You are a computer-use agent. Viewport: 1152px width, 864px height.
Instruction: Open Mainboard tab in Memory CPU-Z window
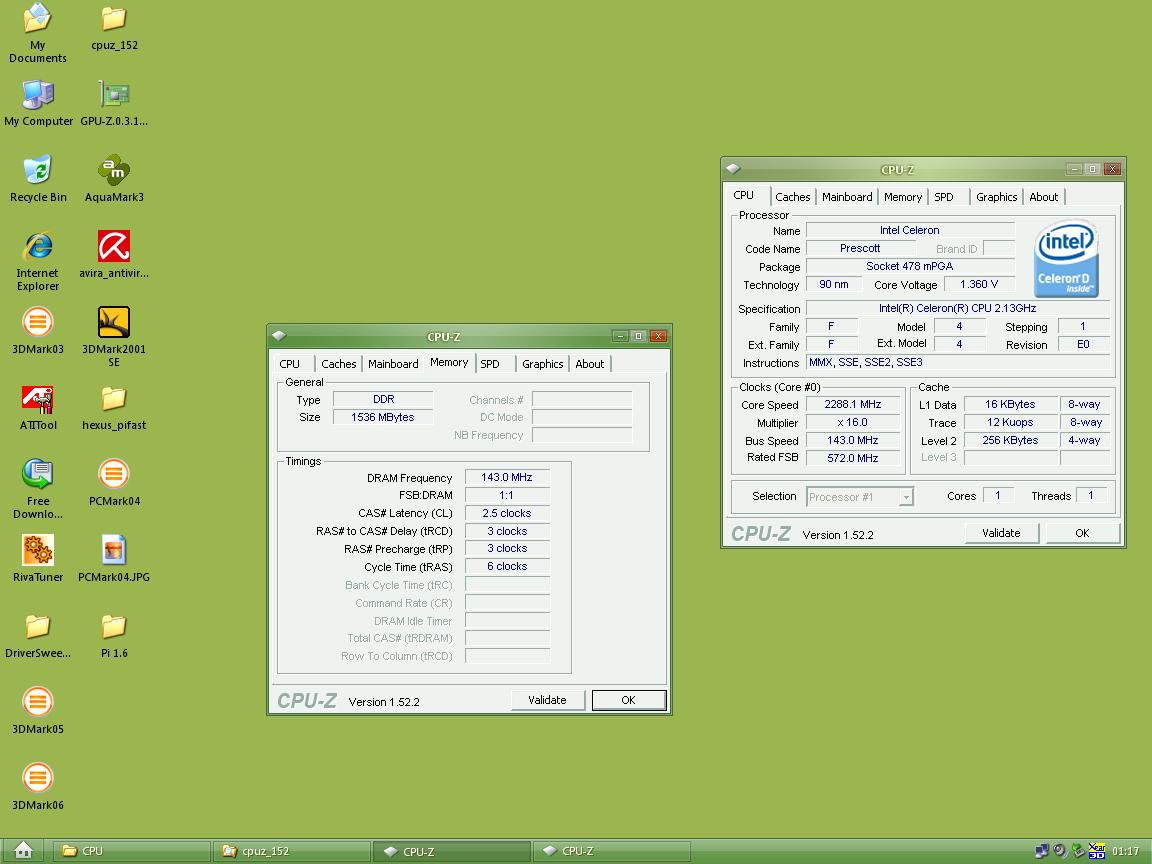tap(393, 364)
